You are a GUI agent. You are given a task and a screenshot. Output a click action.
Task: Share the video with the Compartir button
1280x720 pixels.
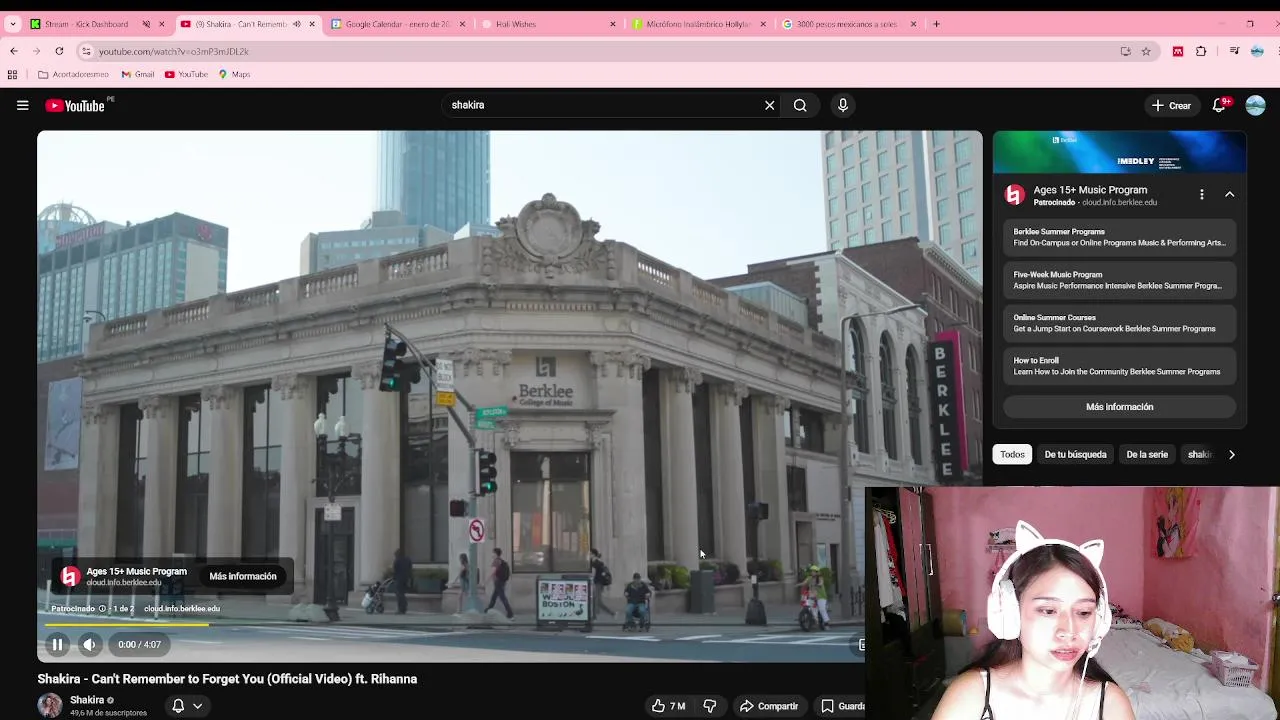coord(769,706)
